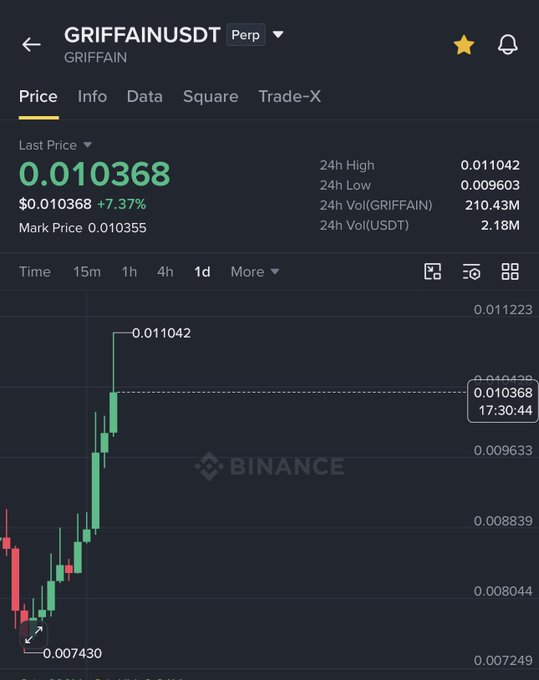Switch to the Square tab
The height and width of the screenshot is (680, 539).
[x=211, y=96]
